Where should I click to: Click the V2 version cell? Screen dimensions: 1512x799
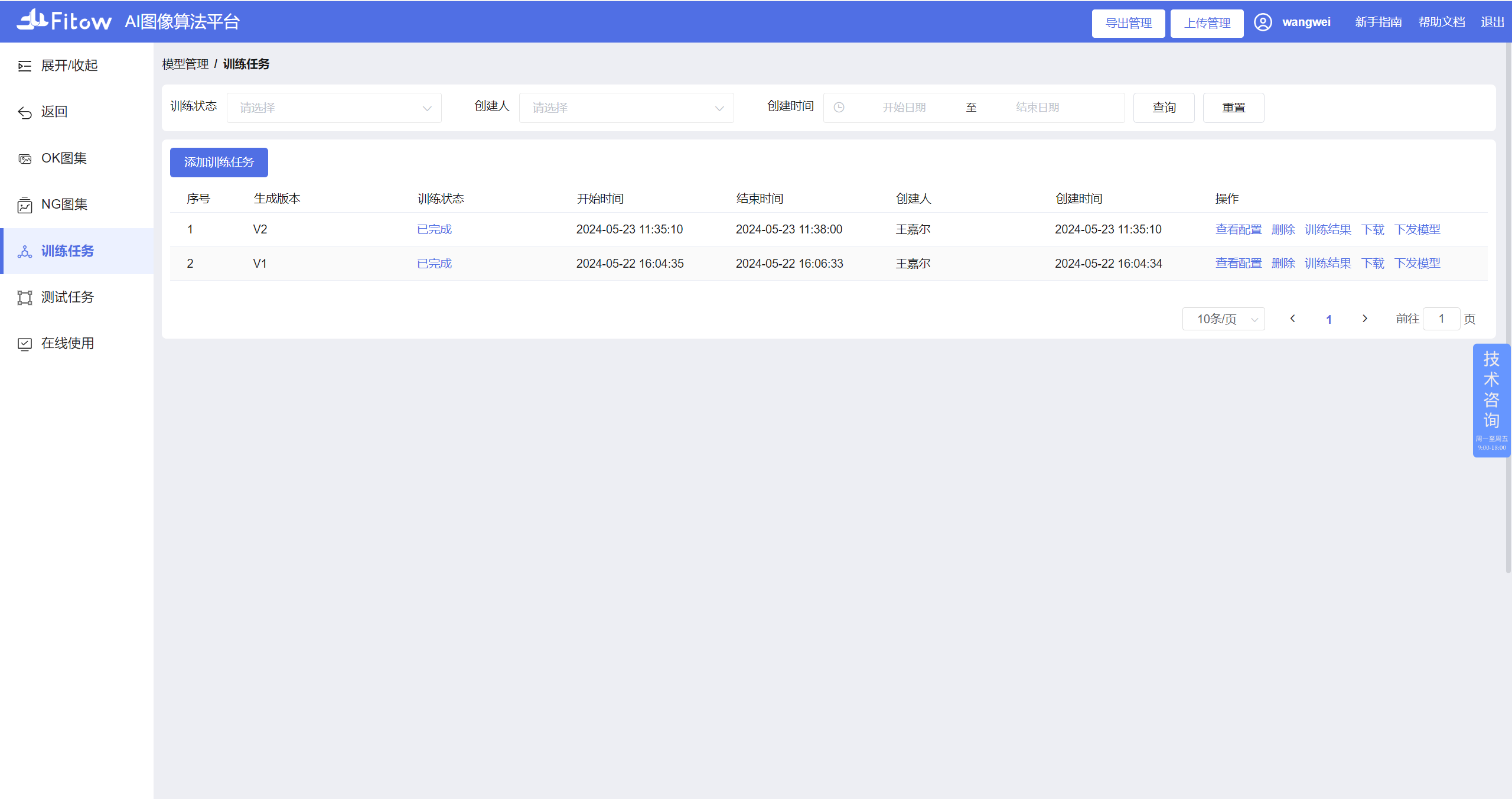point(260,229)
